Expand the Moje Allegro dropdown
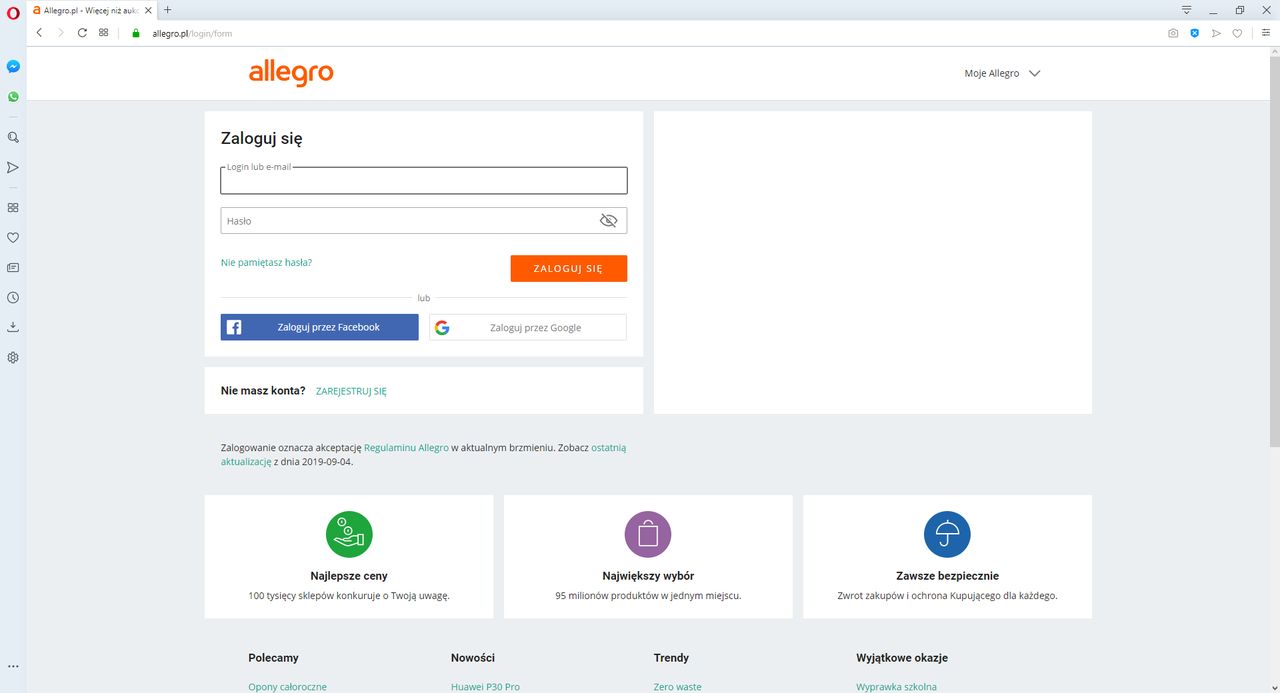 coord(1002,74)
